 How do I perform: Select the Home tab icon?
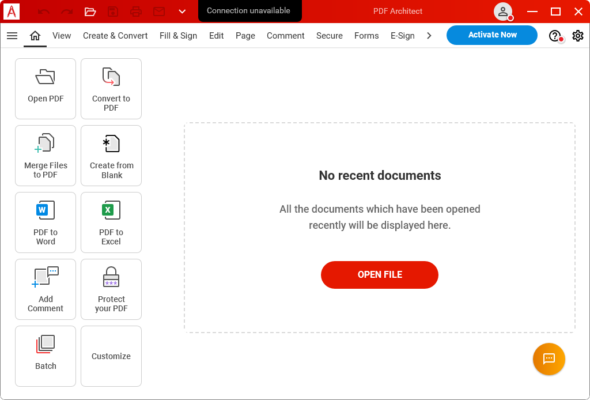[35, 36]
